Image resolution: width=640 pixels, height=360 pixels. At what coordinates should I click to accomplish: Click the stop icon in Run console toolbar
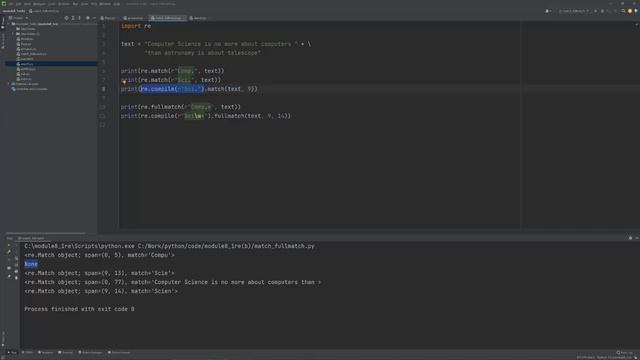[9, 259]
